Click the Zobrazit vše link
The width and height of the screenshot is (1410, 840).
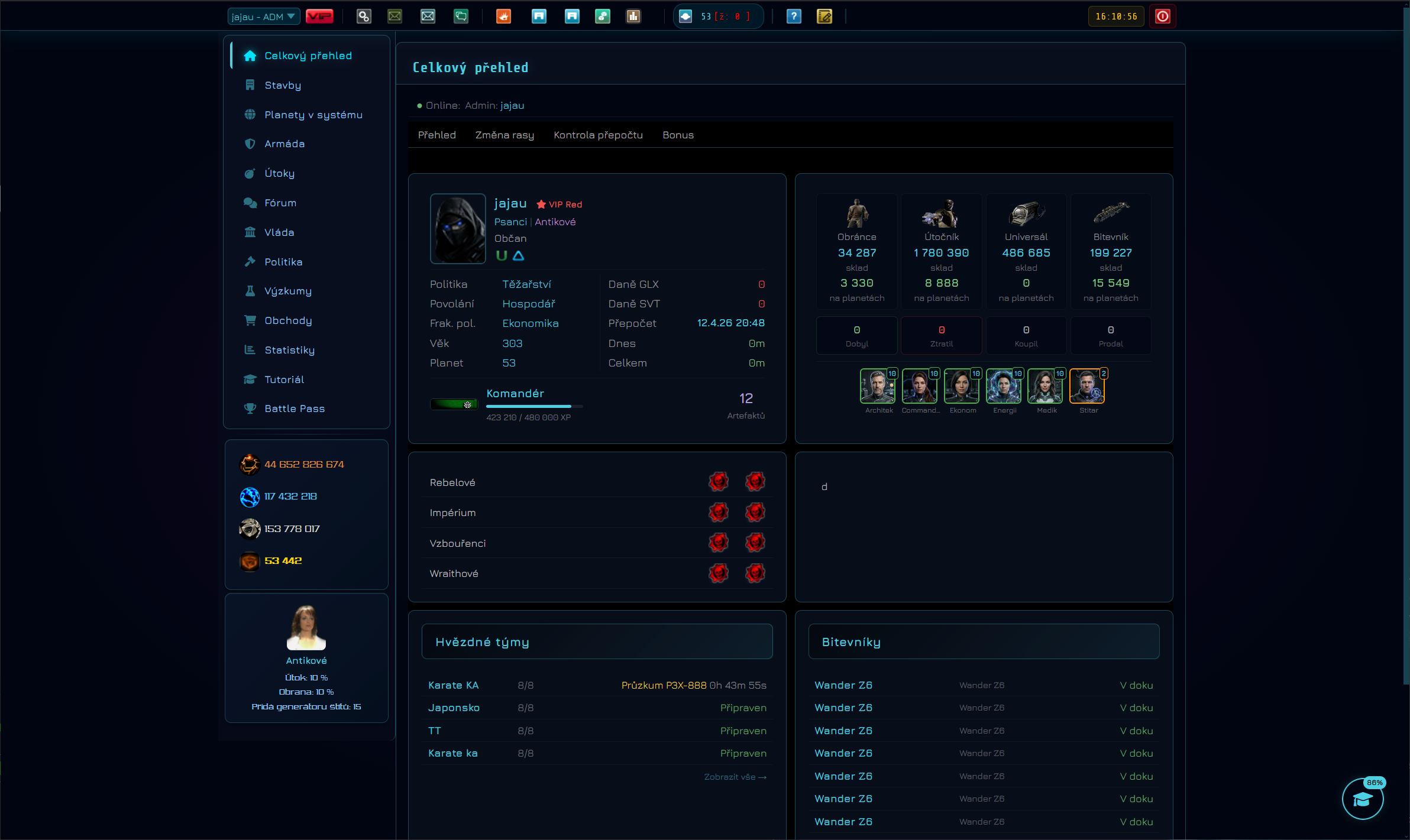tap(735, 777)
